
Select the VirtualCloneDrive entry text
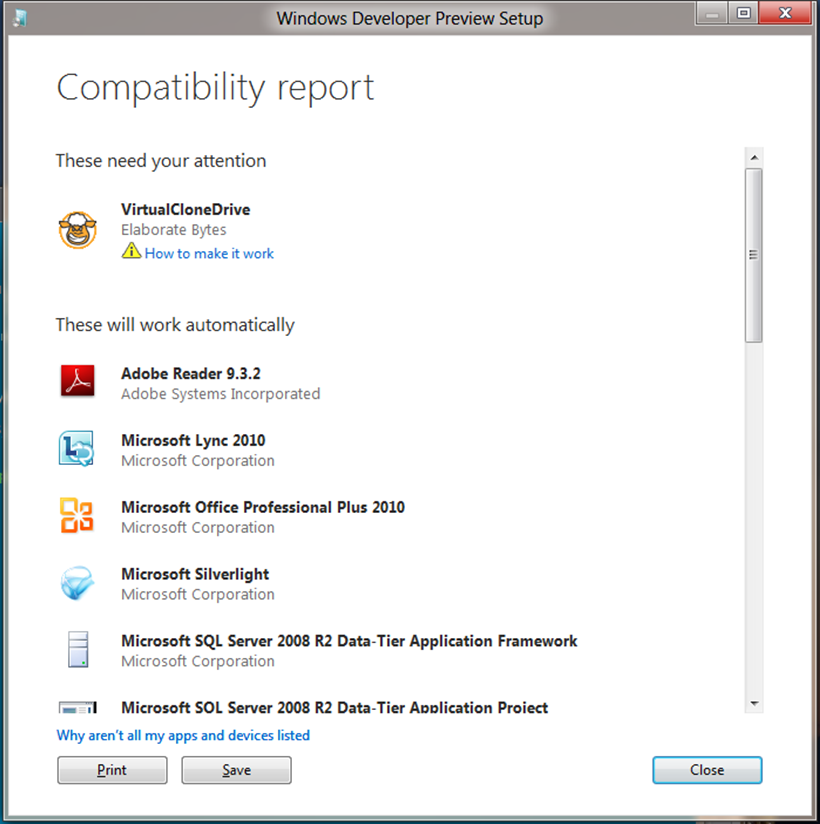click(185, 210)
